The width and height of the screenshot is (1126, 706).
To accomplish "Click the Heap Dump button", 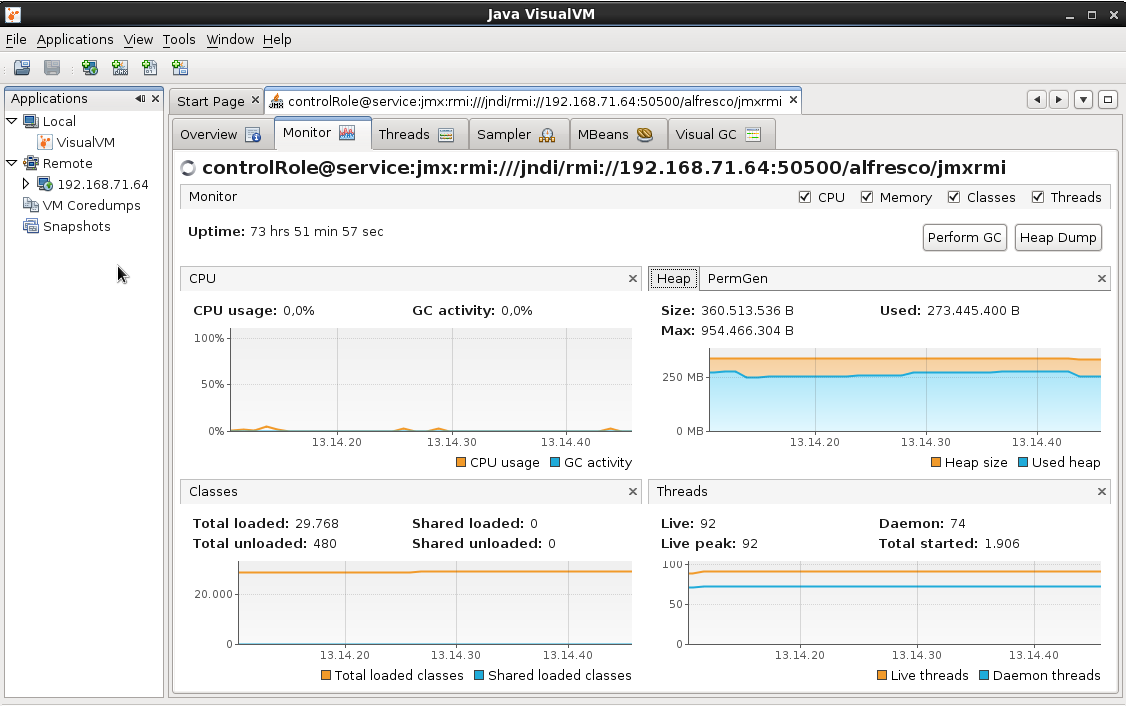I will pyautogui.click(x=1058, y=238).
